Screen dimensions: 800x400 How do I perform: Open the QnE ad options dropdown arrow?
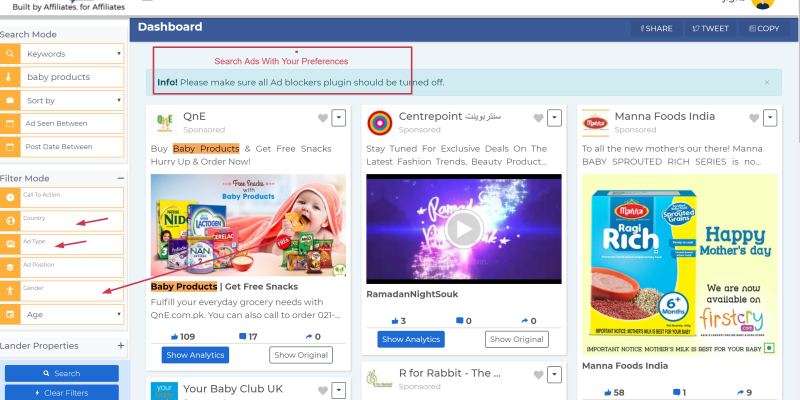pyautogui.click(x=339, y=118)
